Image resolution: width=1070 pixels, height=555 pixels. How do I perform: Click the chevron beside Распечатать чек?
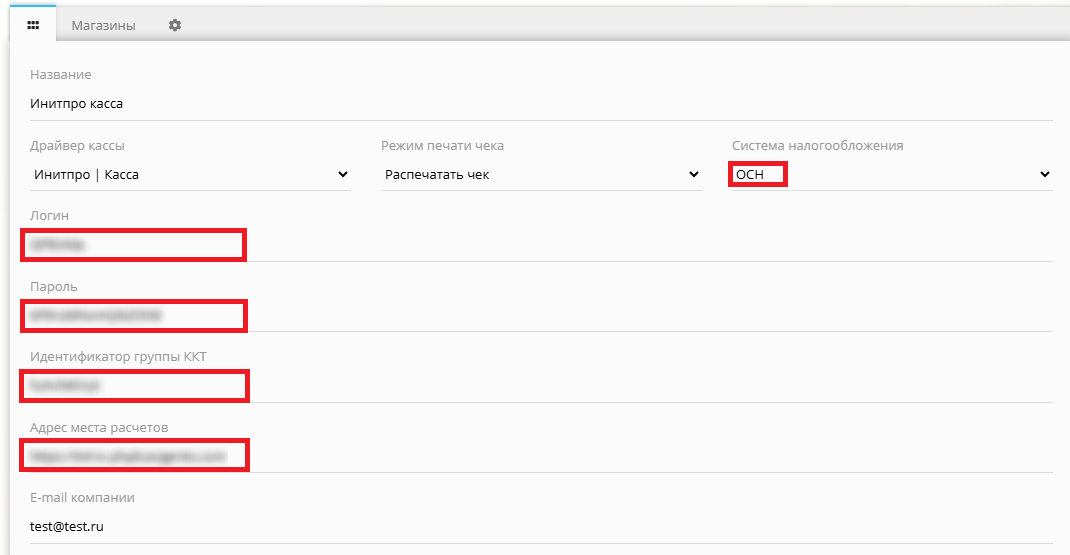pyautogui.click(x=694, y=175)
